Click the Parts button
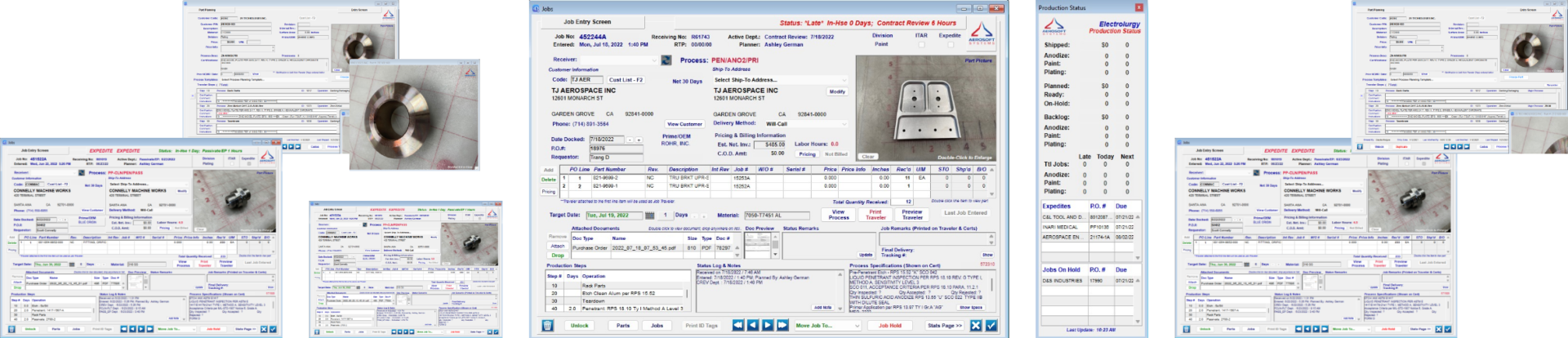This screenshot has width=1568, height=338. click(623, 325)
